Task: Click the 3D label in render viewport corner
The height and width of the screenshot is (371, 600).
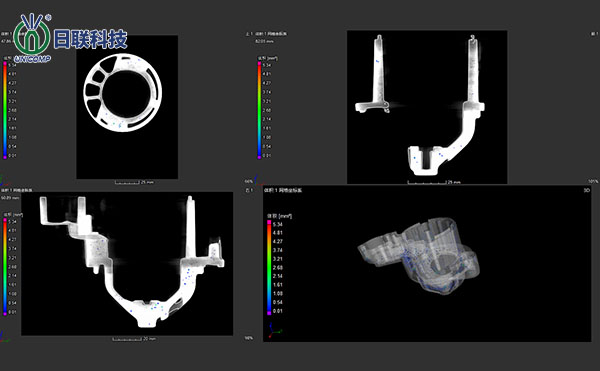Action: click(587, 190)
